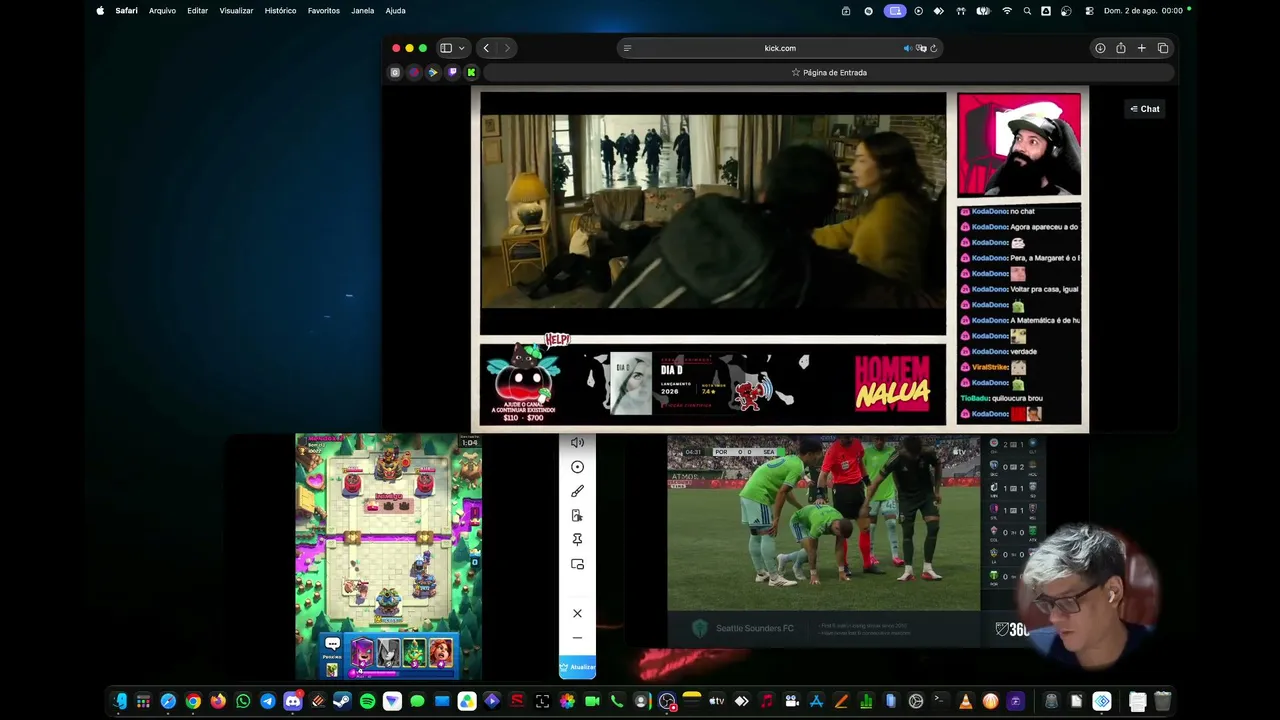The image size is (1280, 720).
Task: Open Terminal from the Dock
Action: click(x=940, y=701)
